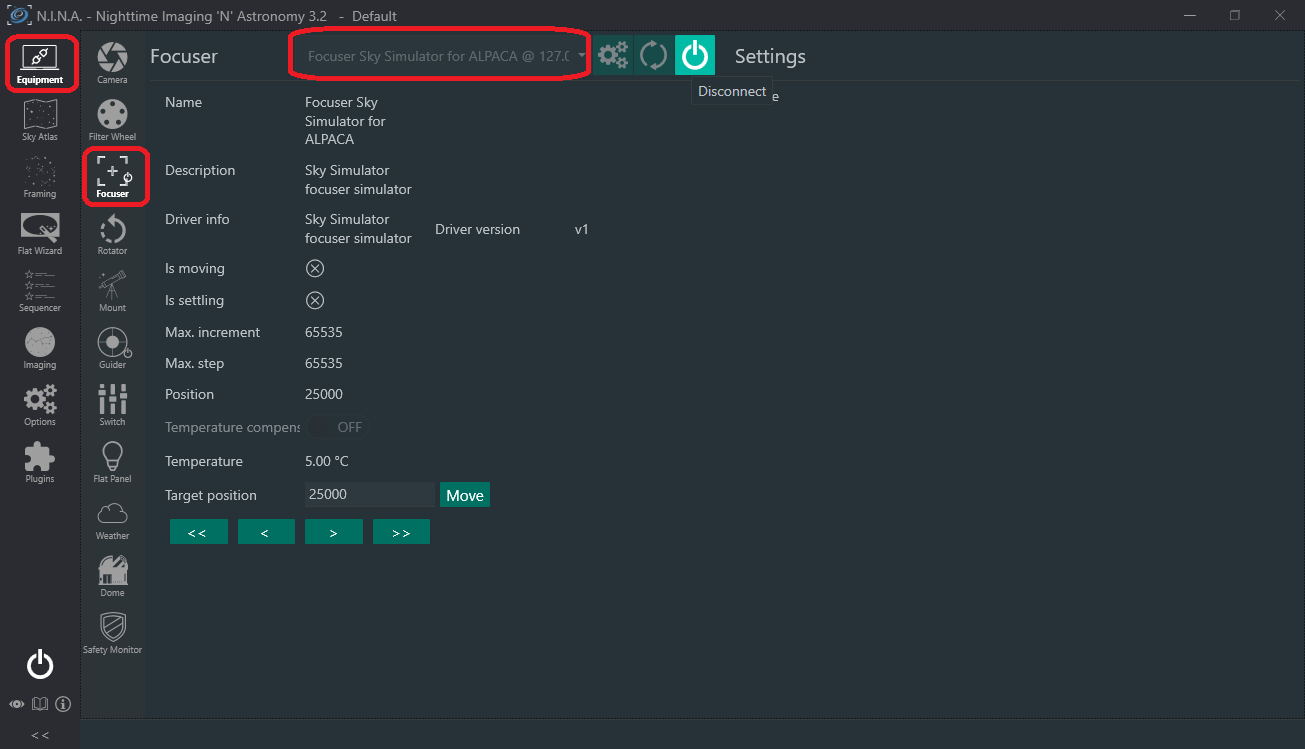Open the Rotator equipment page
Viewport: 1305px width, 749px height.
pyautogui.click(x=112, y=235)
